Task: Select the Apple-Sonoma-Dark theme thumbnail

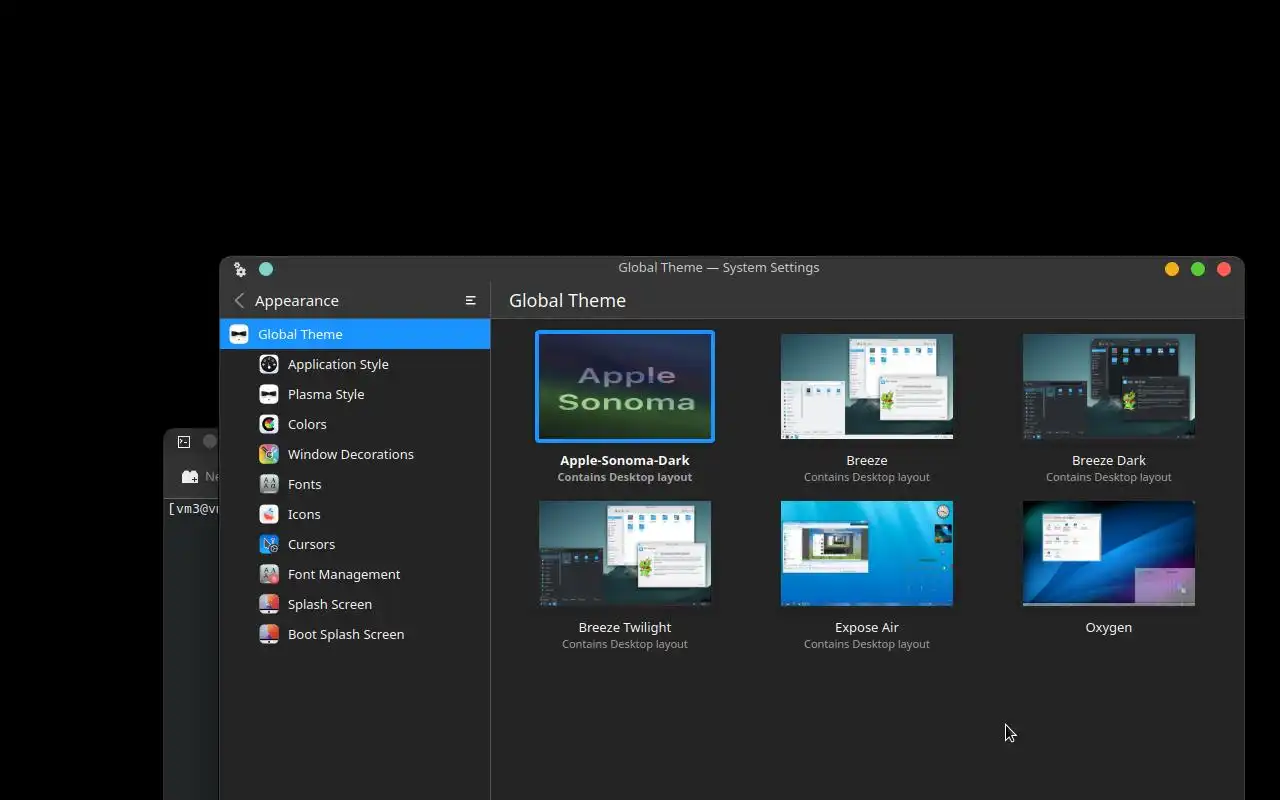Action: tap(625, 386)
